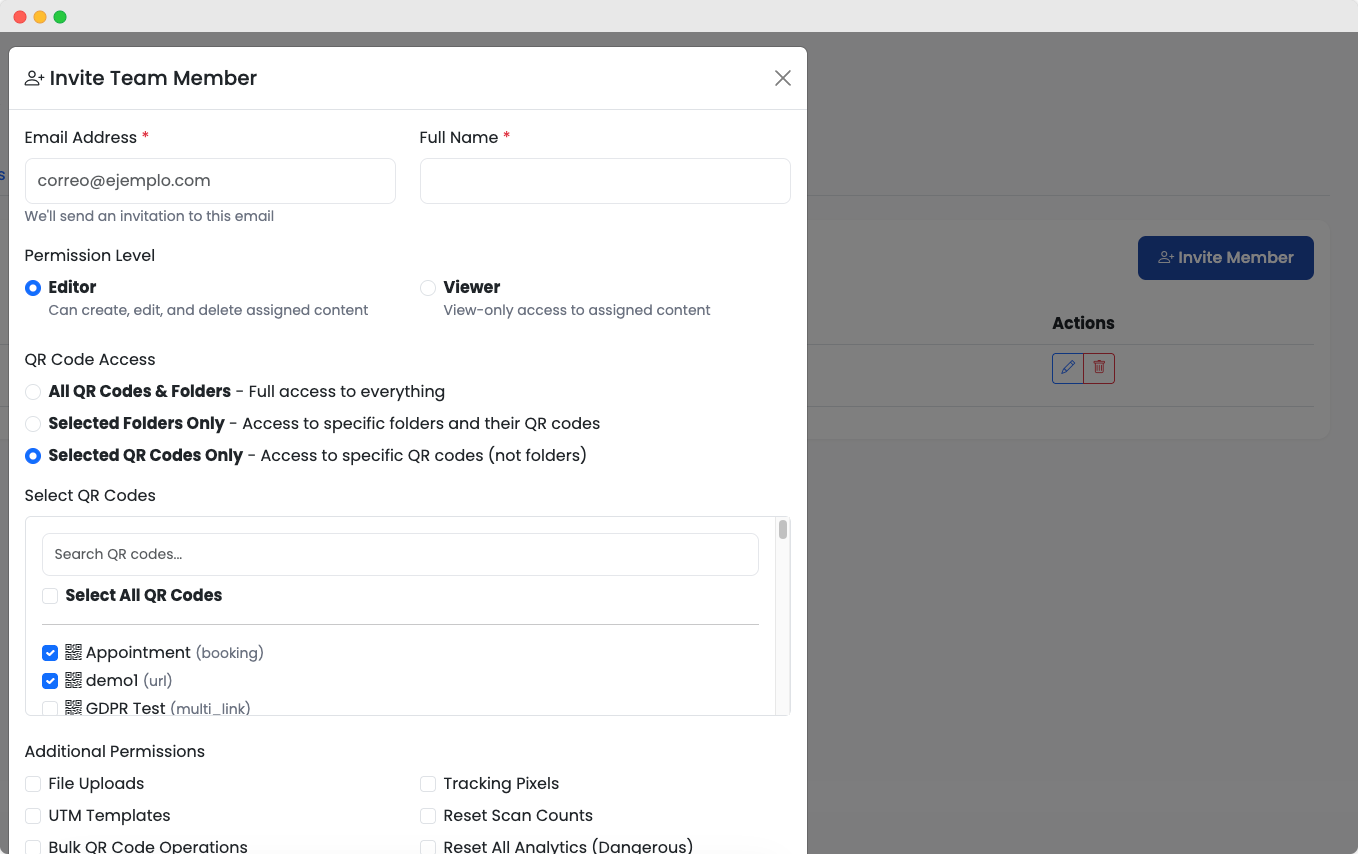Click the Search QR codes field
Viewport: 1358px width, 854px height.
tap(400, 554)
